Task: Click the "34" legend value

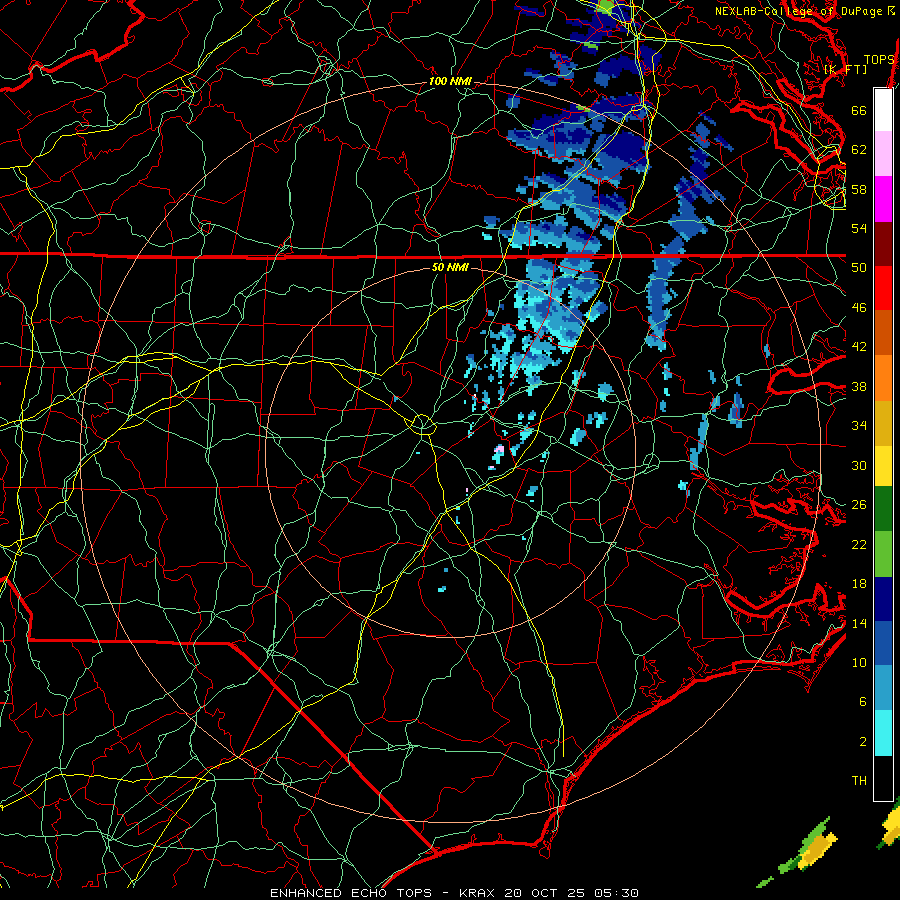Action: click(x=859, y=425)
